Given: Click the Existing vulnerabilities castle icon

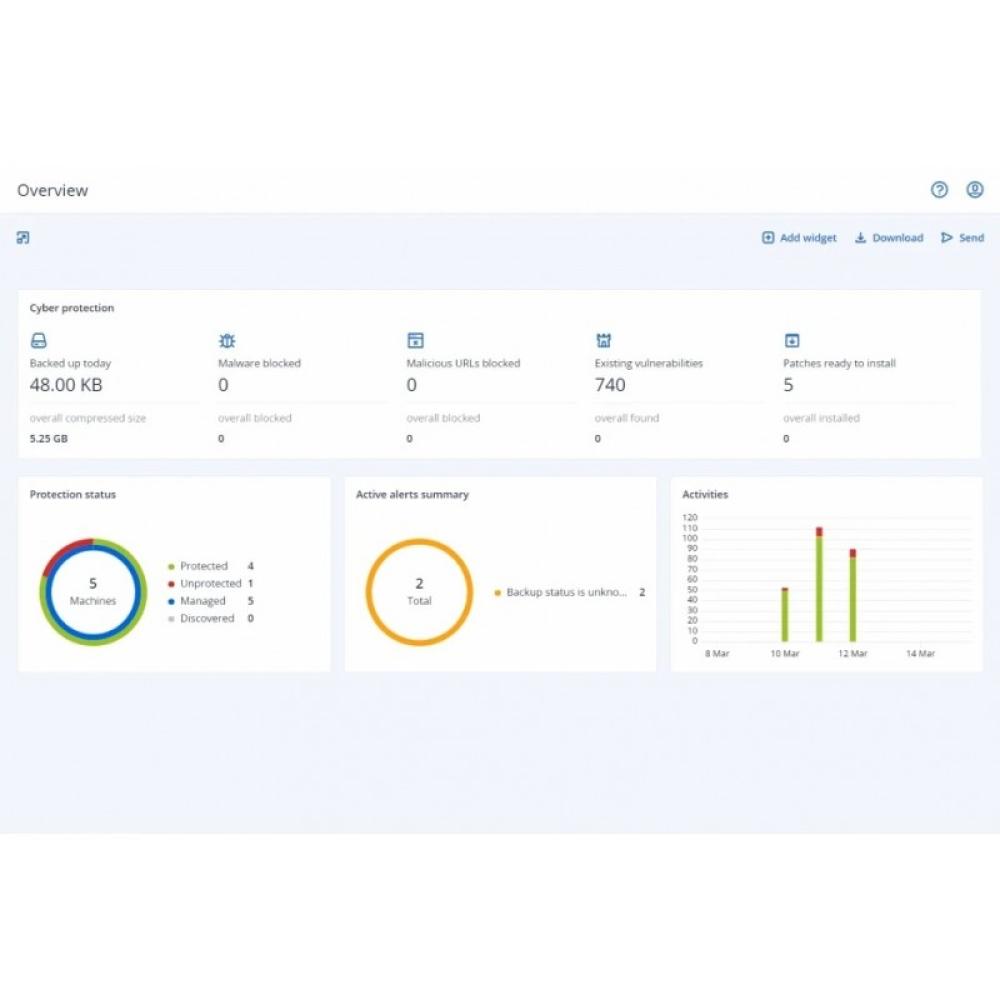Looking at the screenshot, I should coord(602,340).
